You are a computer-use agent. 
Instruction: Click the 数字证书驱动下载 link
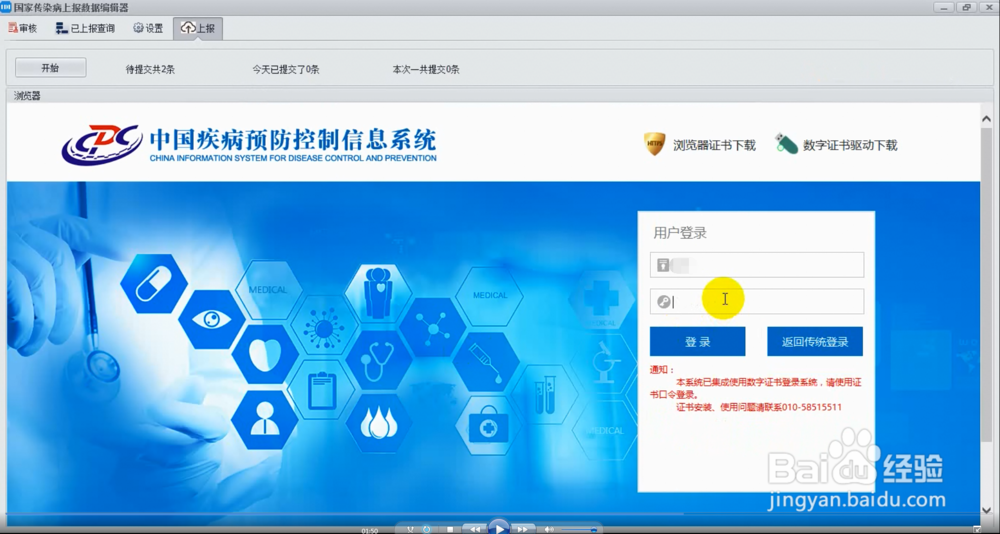pyautogui.click(x=850, y=145)
